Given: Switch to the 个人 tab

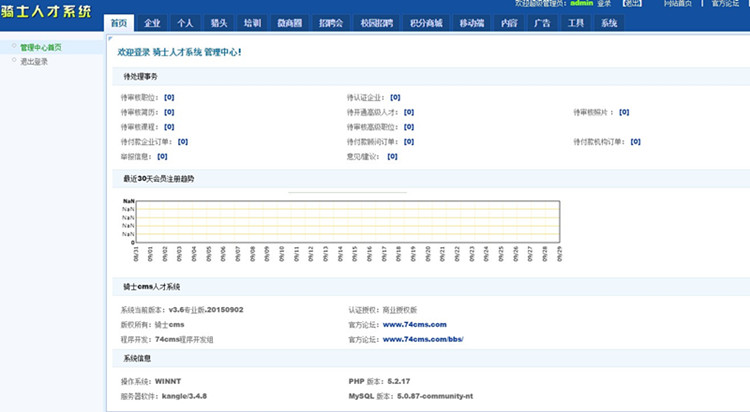Looking at the screenshot, I should click(185, 22).
